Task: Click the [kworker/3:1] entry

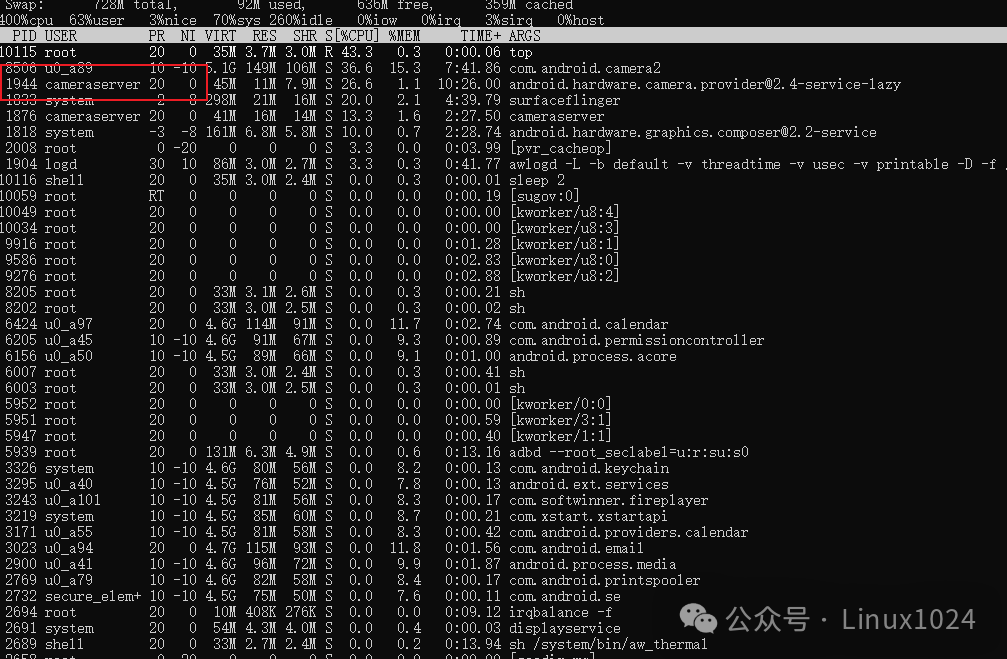Action: click(561, 420)
